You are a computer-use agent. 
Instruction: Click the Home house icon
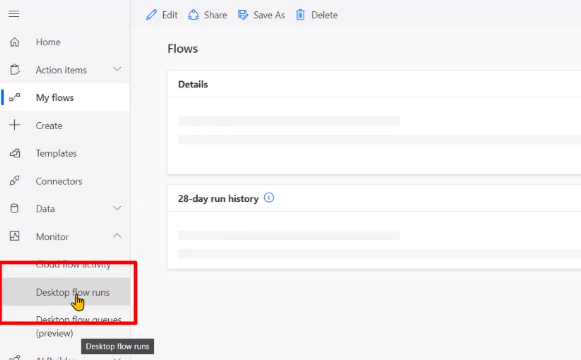point(14,42)
